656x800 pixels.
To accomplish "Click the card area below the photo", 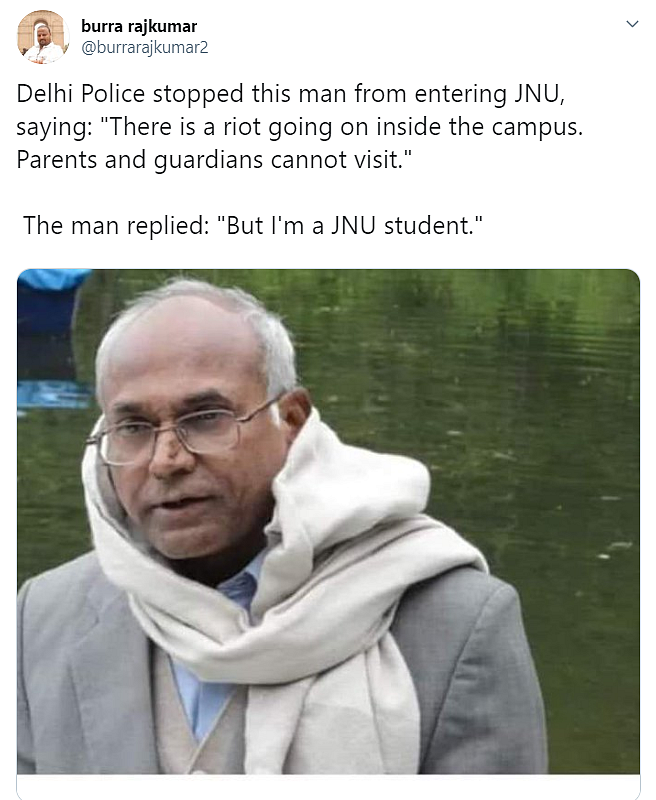I will click(x=328, y=787).
